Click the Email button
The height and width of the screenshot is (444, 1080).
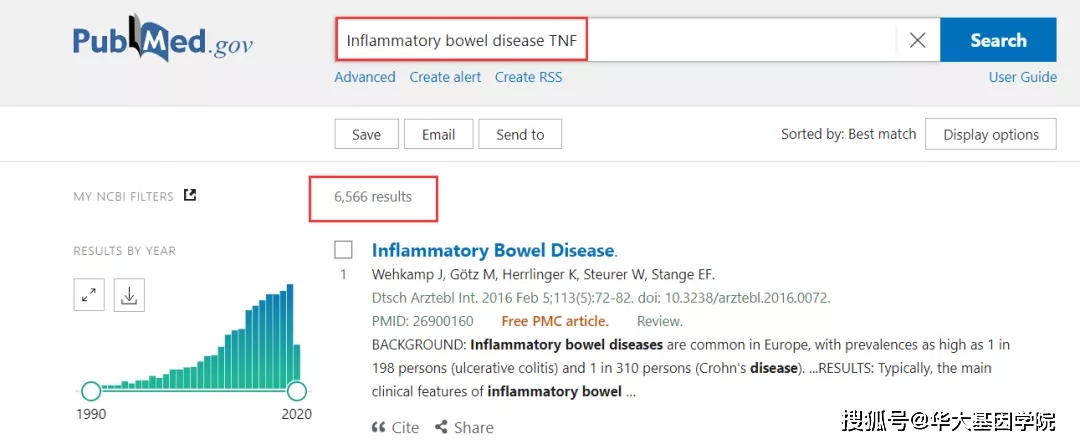438,135
